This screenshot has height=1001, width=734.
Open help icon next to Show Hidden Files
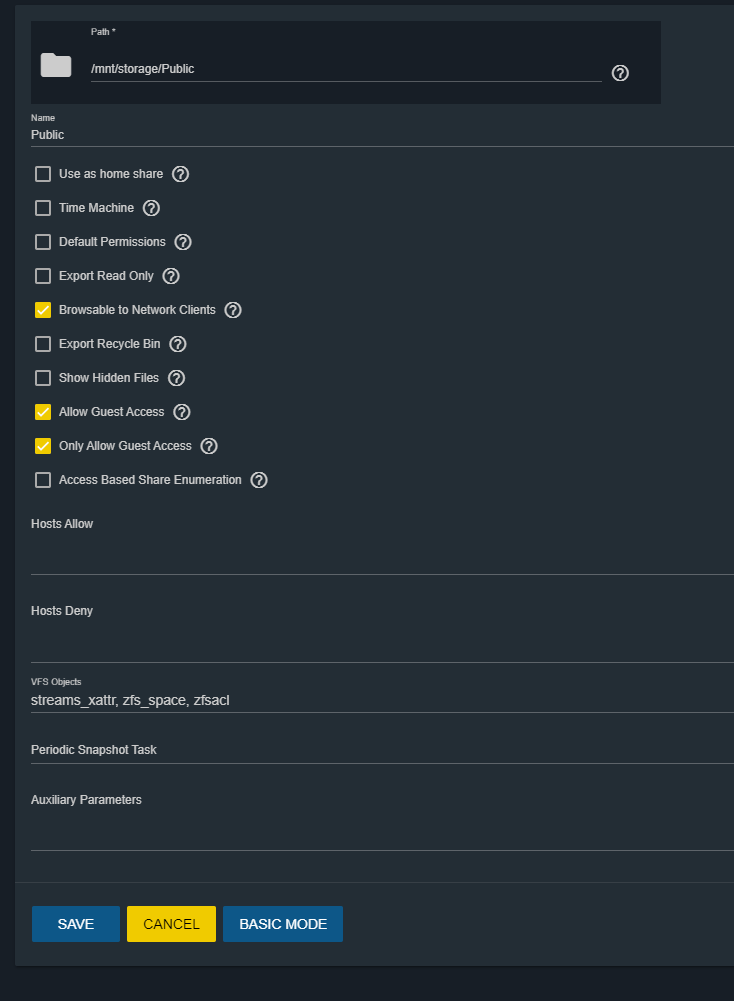click(176, 378)
